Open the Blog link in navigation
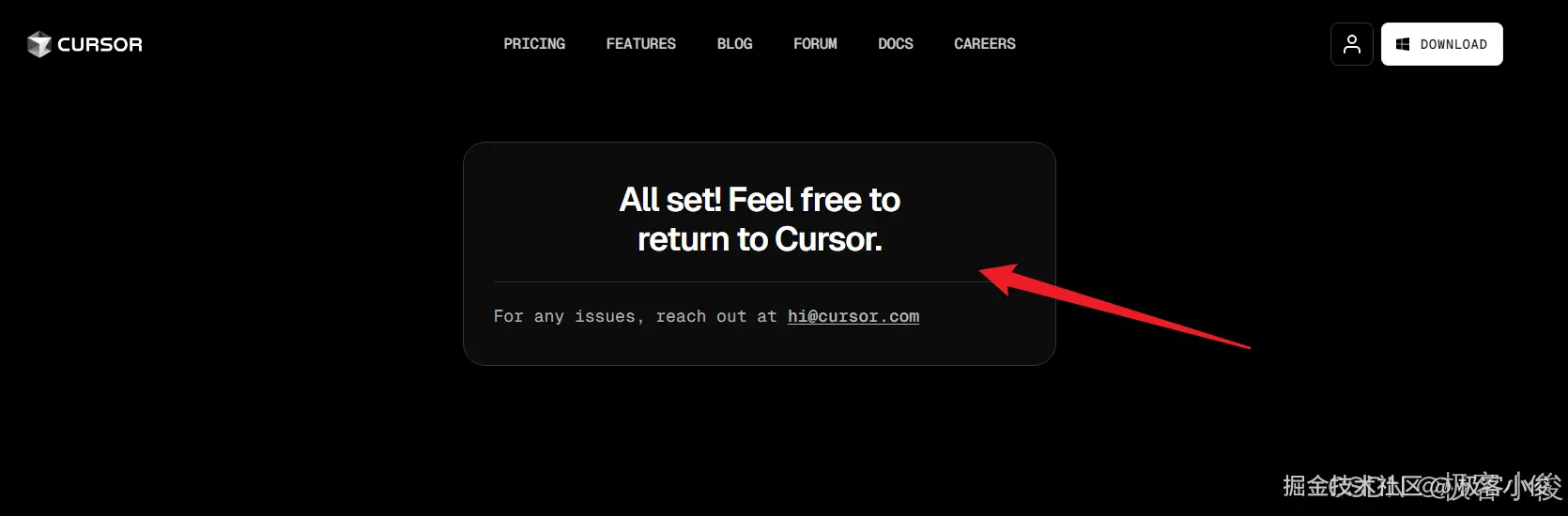Viewport: 1568px width, 516px height. pos(734,44)
